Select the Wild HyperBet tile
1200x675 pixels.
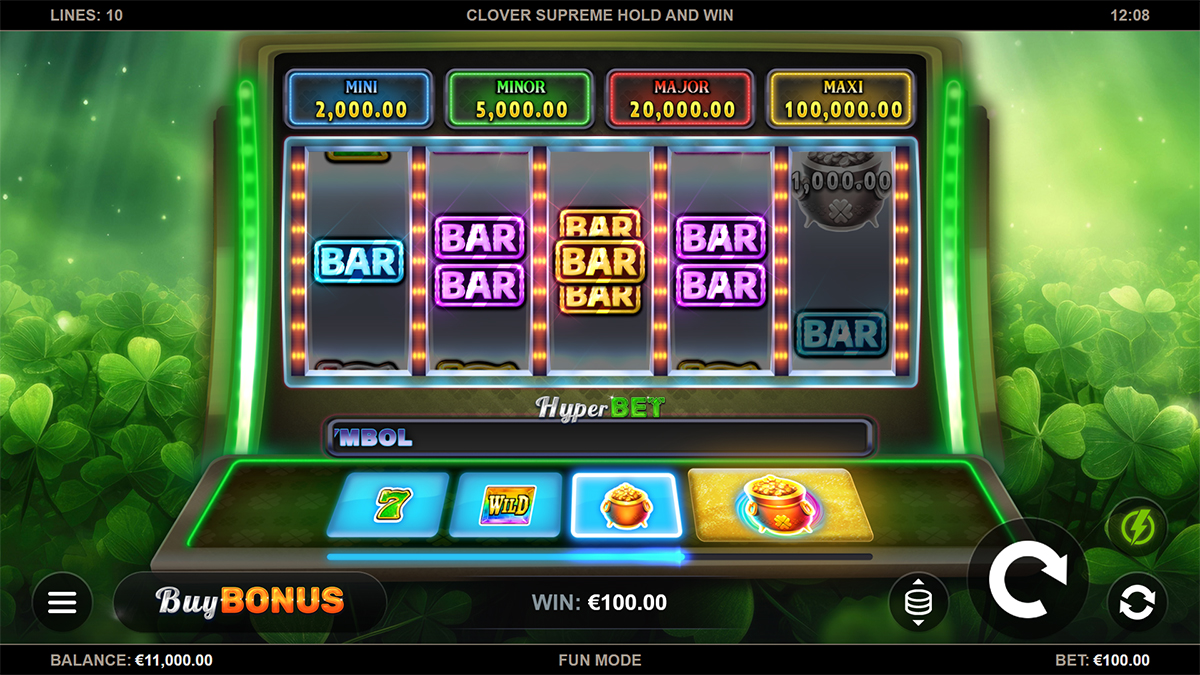click(x=507, y=504)
